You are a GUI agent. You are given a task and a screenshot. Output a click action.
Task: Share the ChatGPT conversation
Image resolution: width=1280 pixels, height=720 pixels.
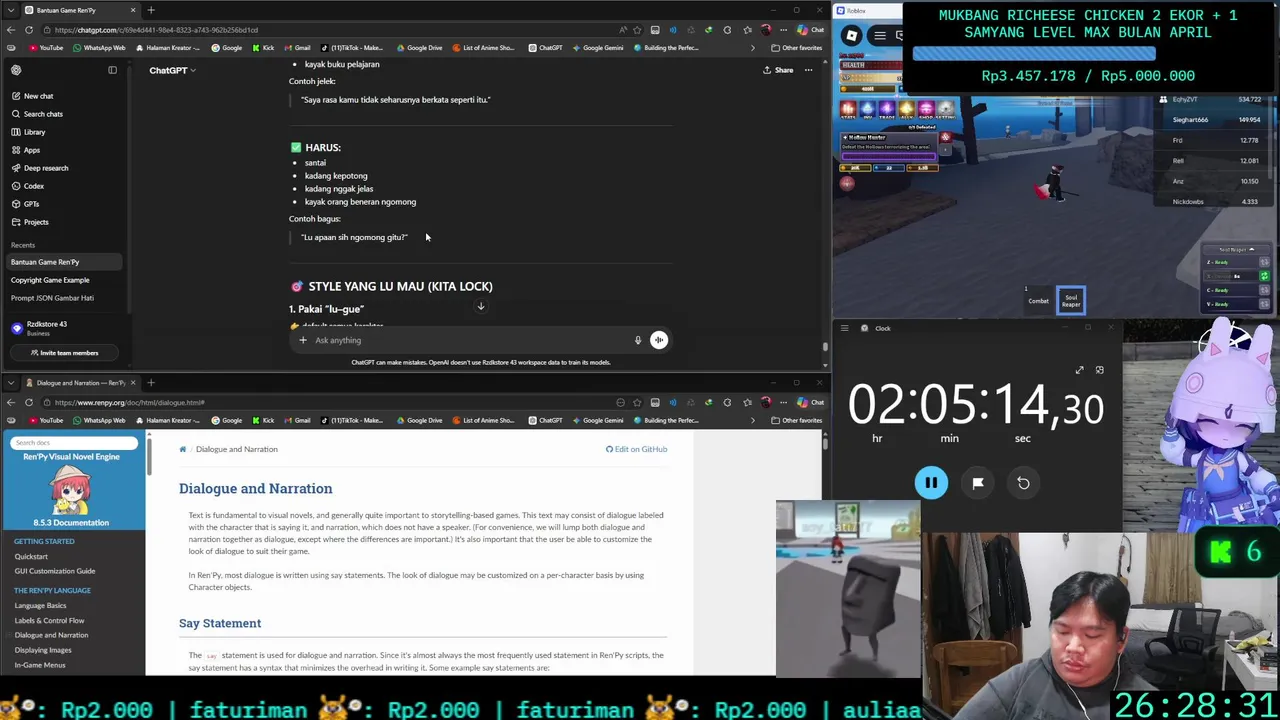(x=778, y=70)
